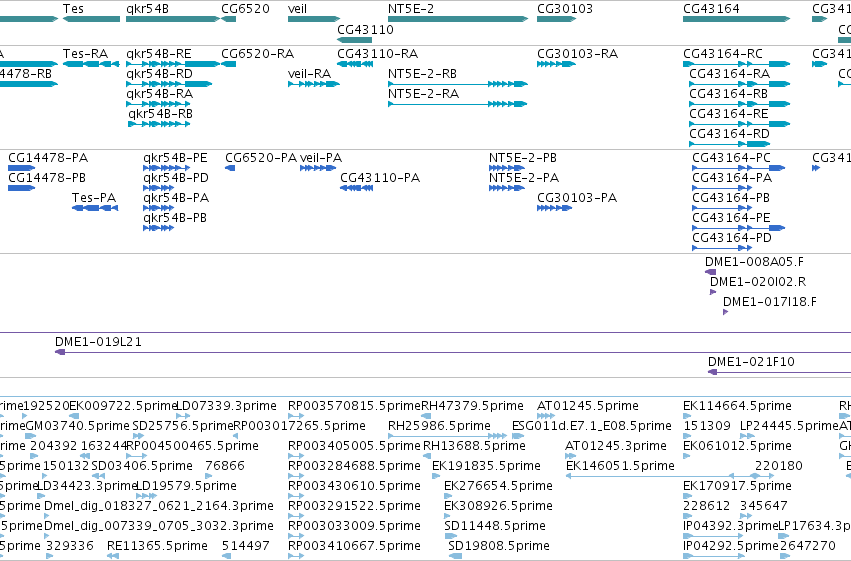Select transcript qkr54B-RE

pos(158,54)
